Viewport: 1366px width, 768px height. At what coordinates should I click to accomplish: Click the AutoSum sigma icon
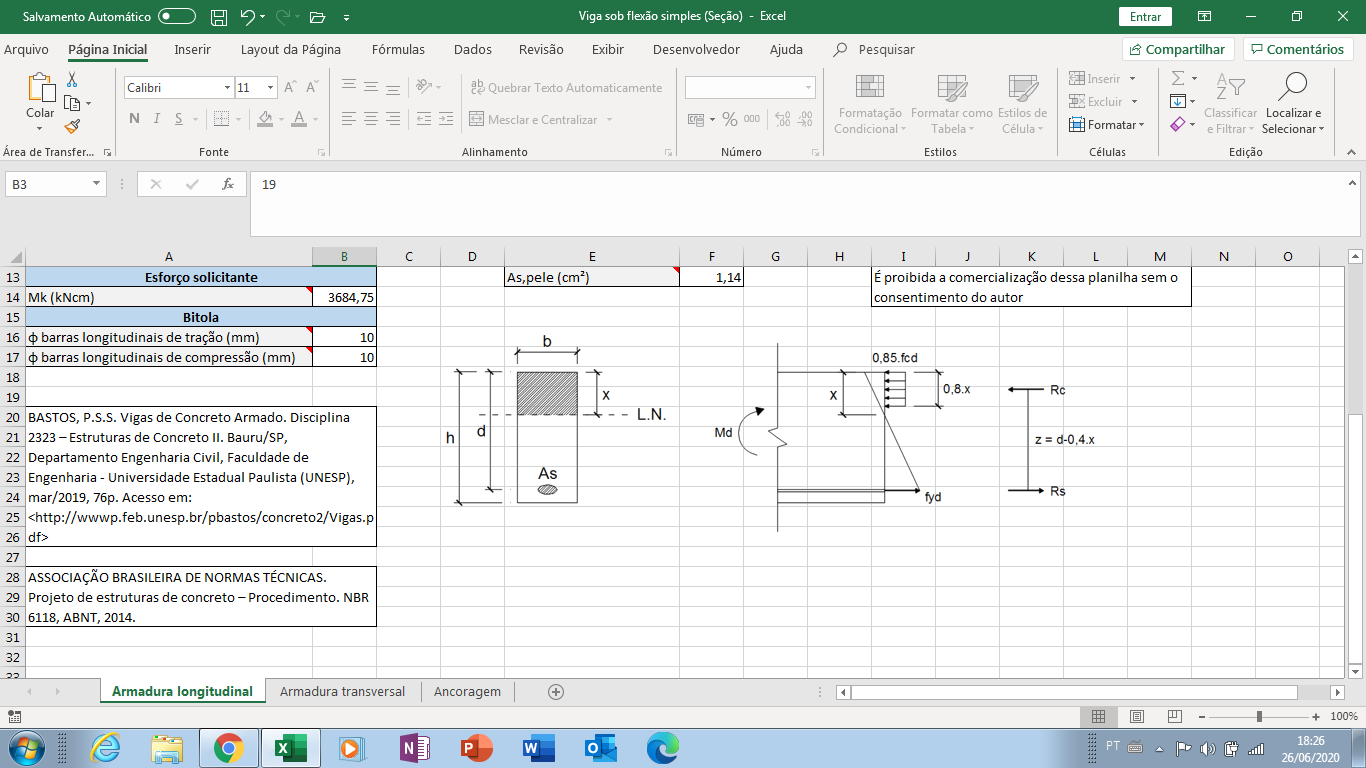point(1178,78)
